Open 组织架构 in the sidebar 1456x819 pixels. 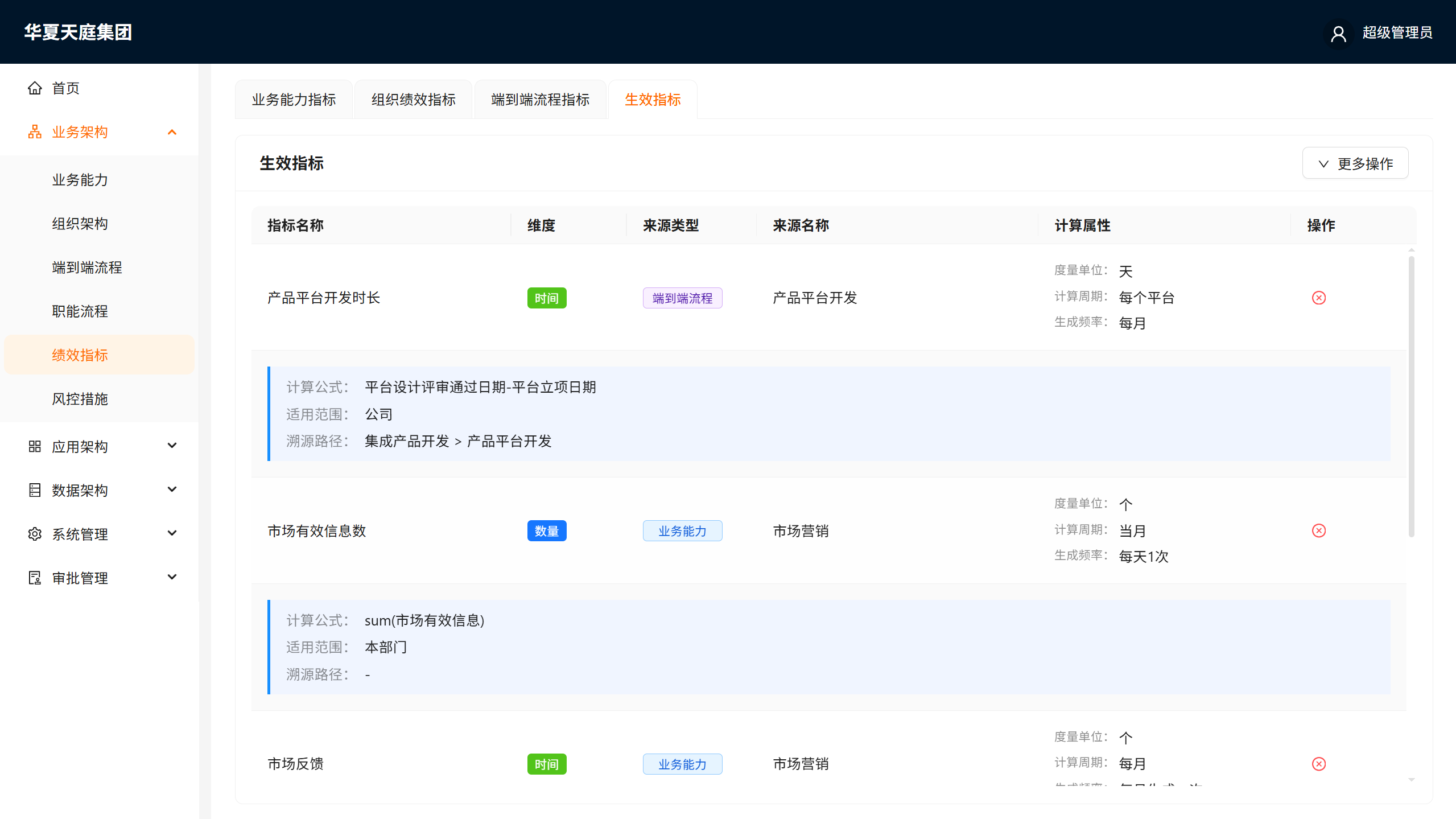pos(99,224)
